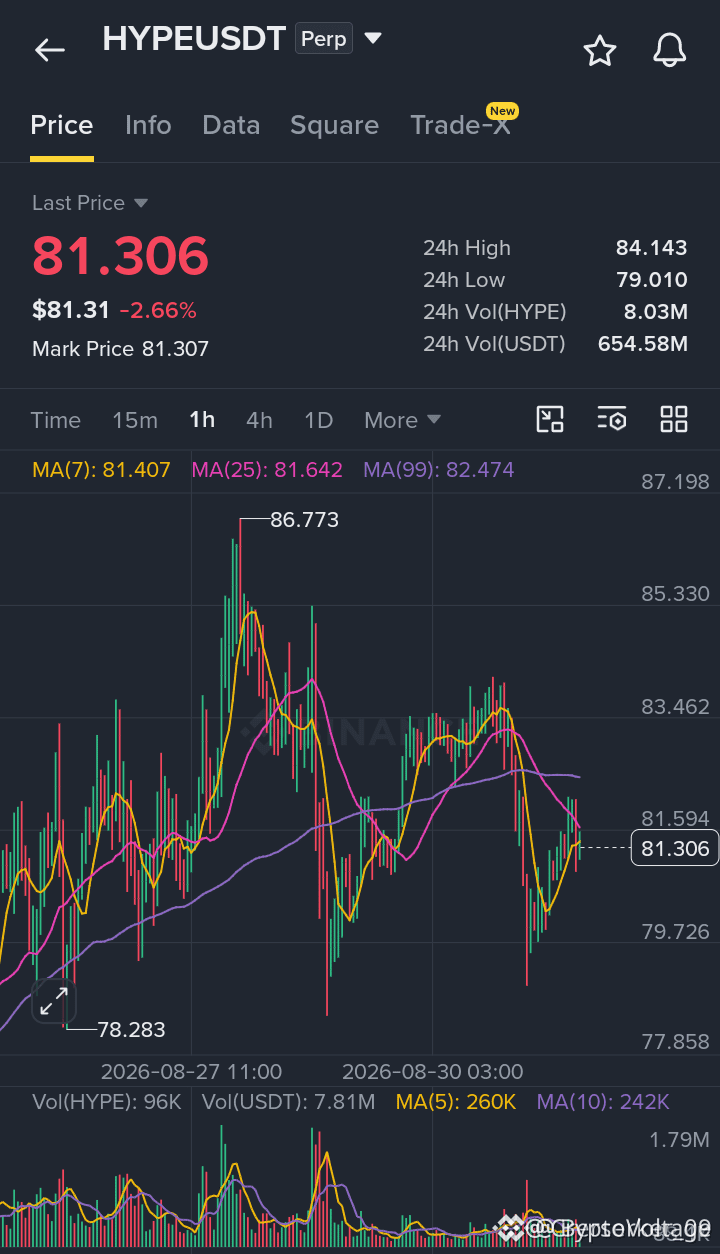The width and height of the screenshot is (720, 1254).
Task: Open price alert bell icon
Action: (x=670, y=50)
